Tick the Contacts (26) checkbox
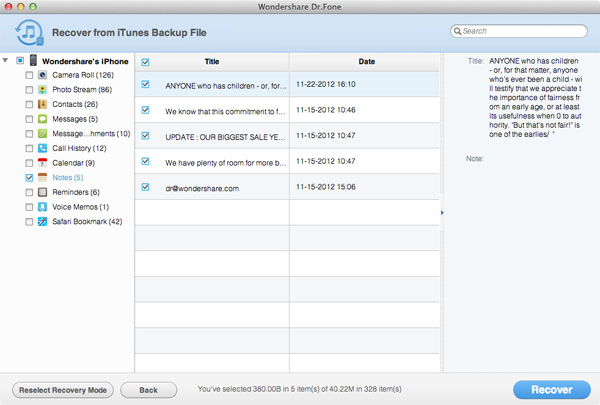 pyautogui.click(x=29, y=104)
